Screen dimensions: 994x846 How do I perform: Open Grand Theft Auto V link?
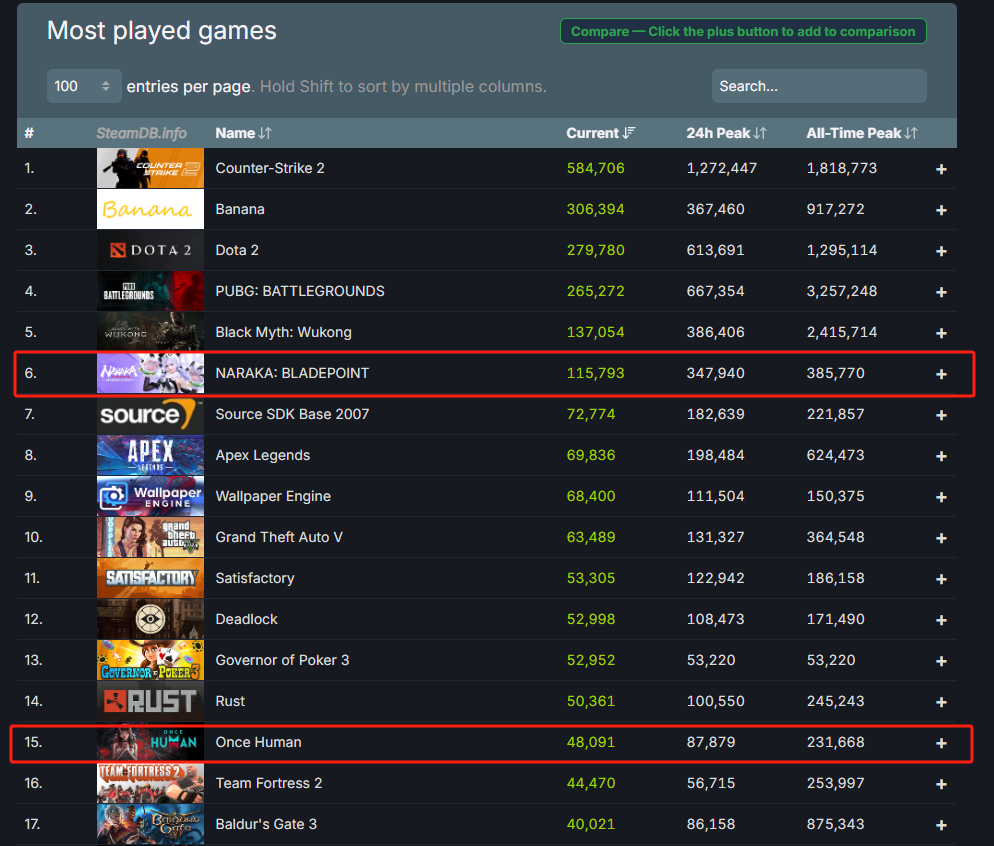coord(279,537)
